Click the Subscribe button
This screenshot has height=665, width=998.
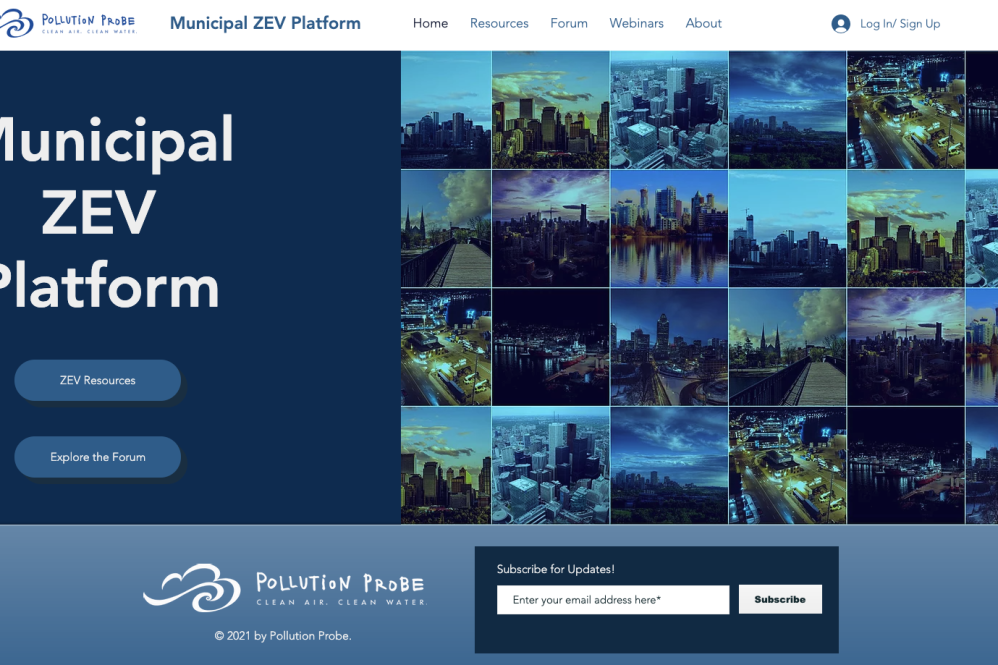point(780,599)
